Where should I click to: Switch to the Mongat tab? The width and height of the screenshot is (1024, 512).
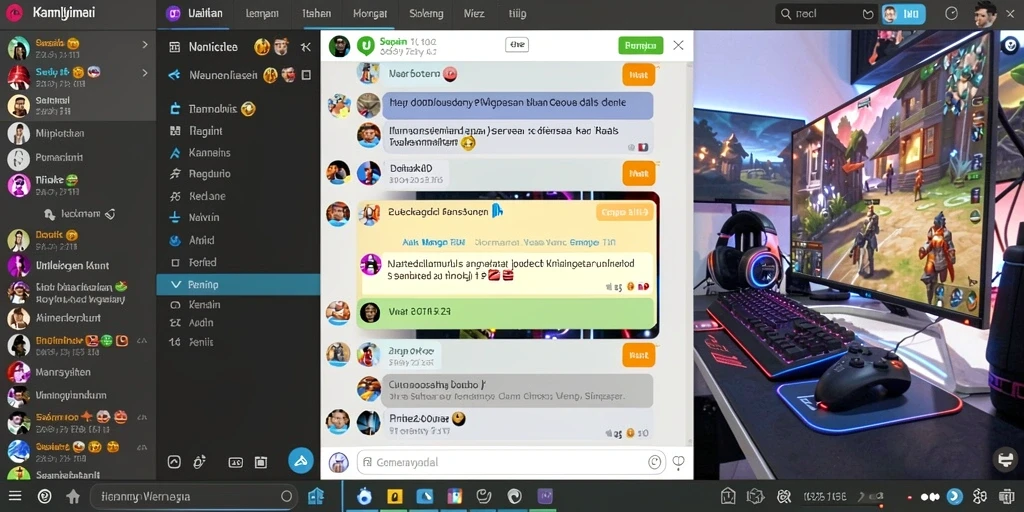pos(370,14)
